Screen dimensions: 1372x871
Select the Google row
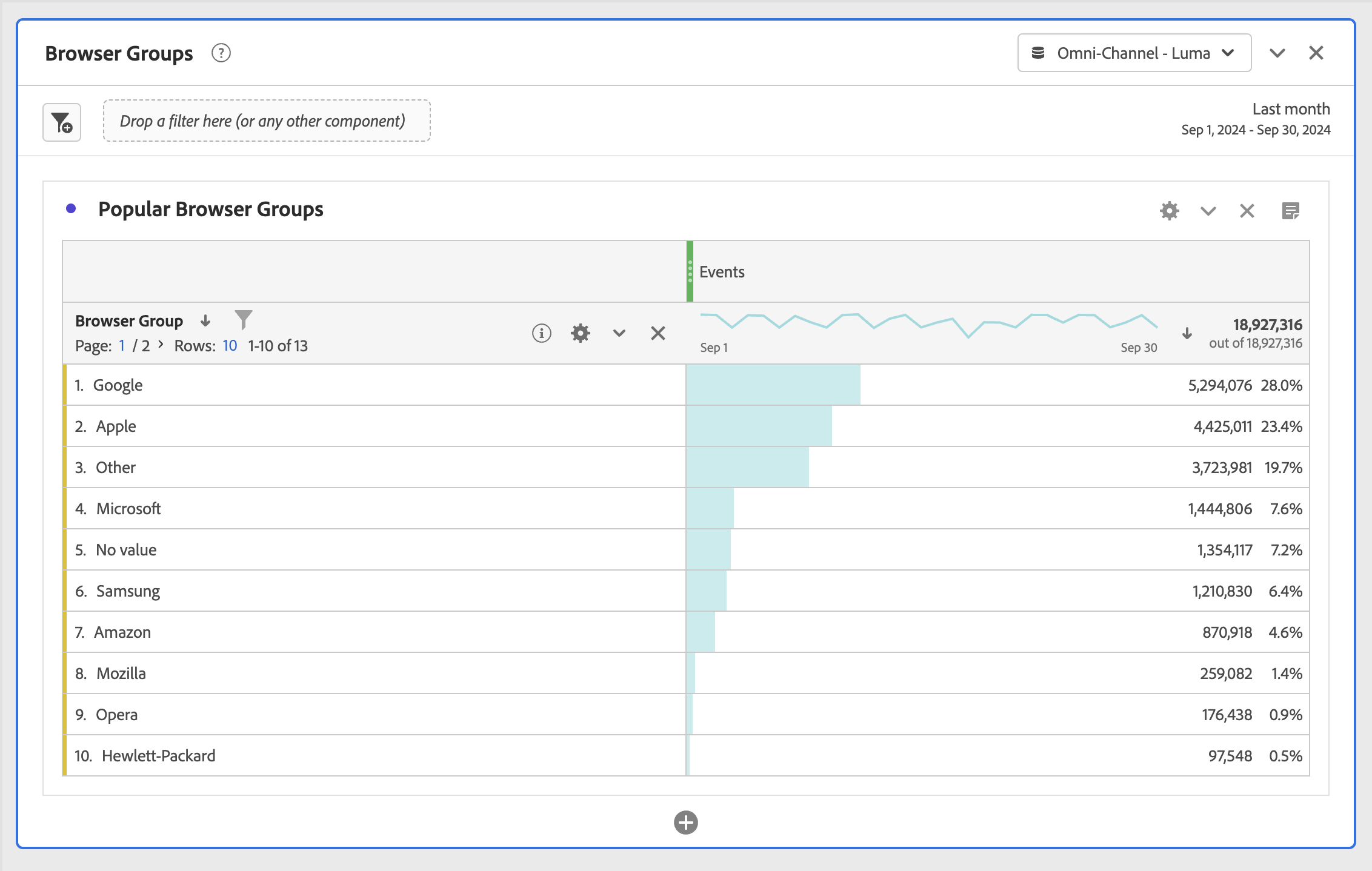(118, 385)
